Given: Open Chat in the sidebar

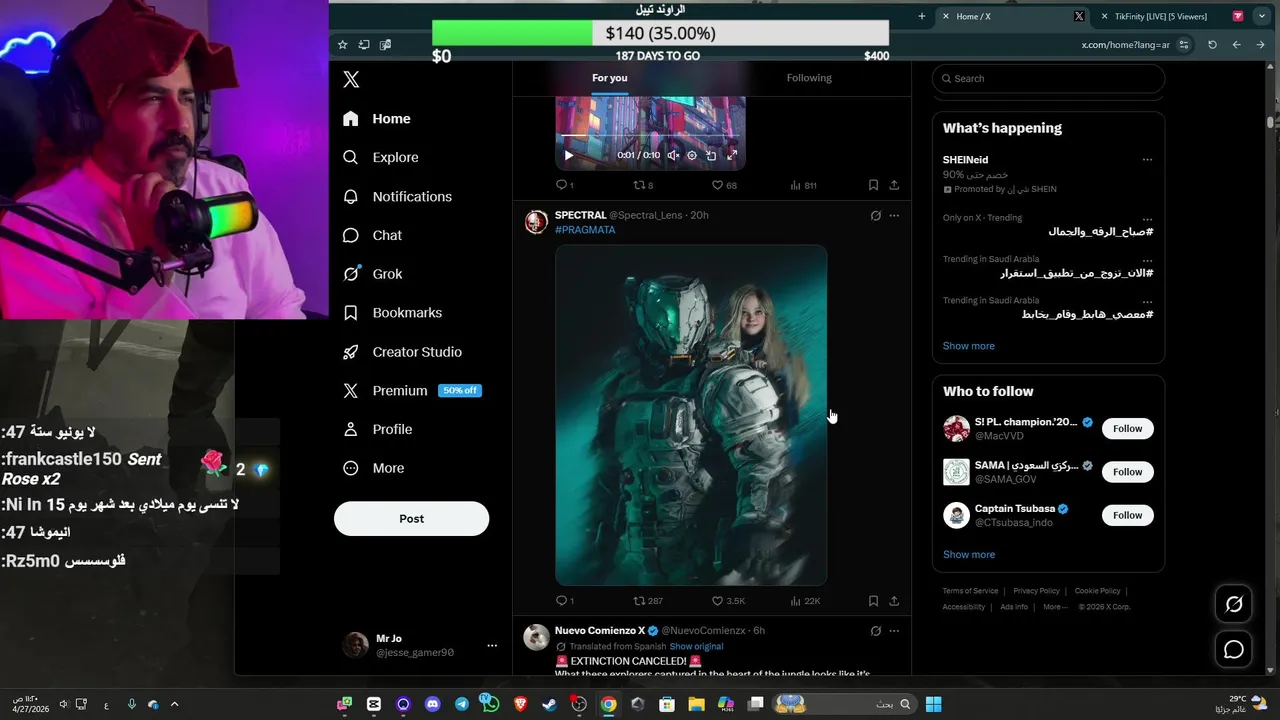Looking at the screenshot, I should click(372, 235).
